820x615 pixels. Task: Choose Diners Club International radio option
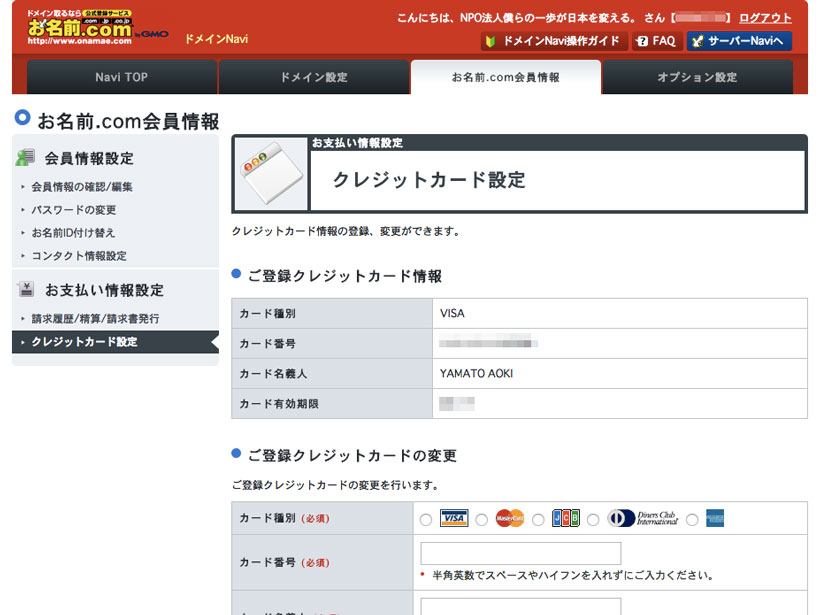point(593,519)
